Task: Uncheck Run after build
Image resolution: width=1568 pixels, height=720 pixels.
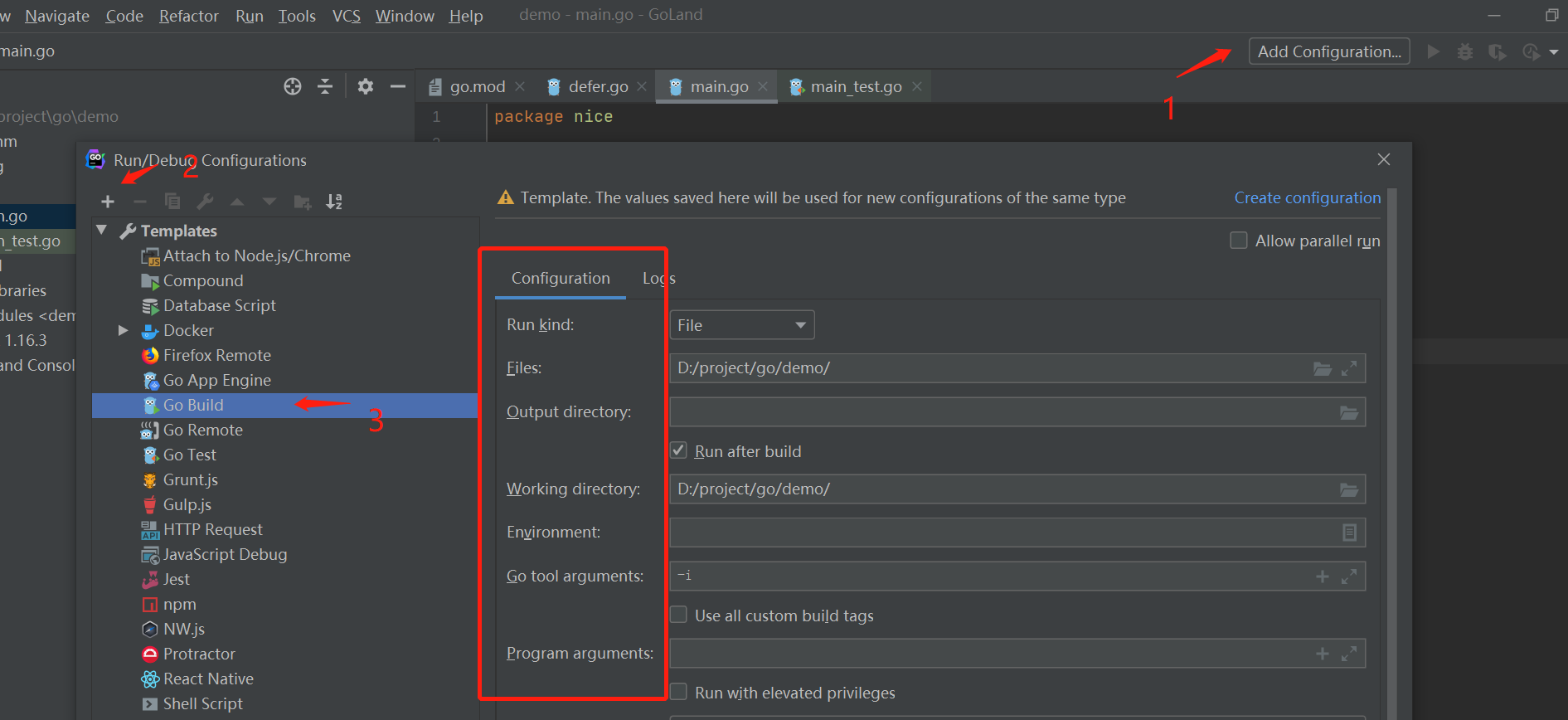Action: (x=678, y=450)
